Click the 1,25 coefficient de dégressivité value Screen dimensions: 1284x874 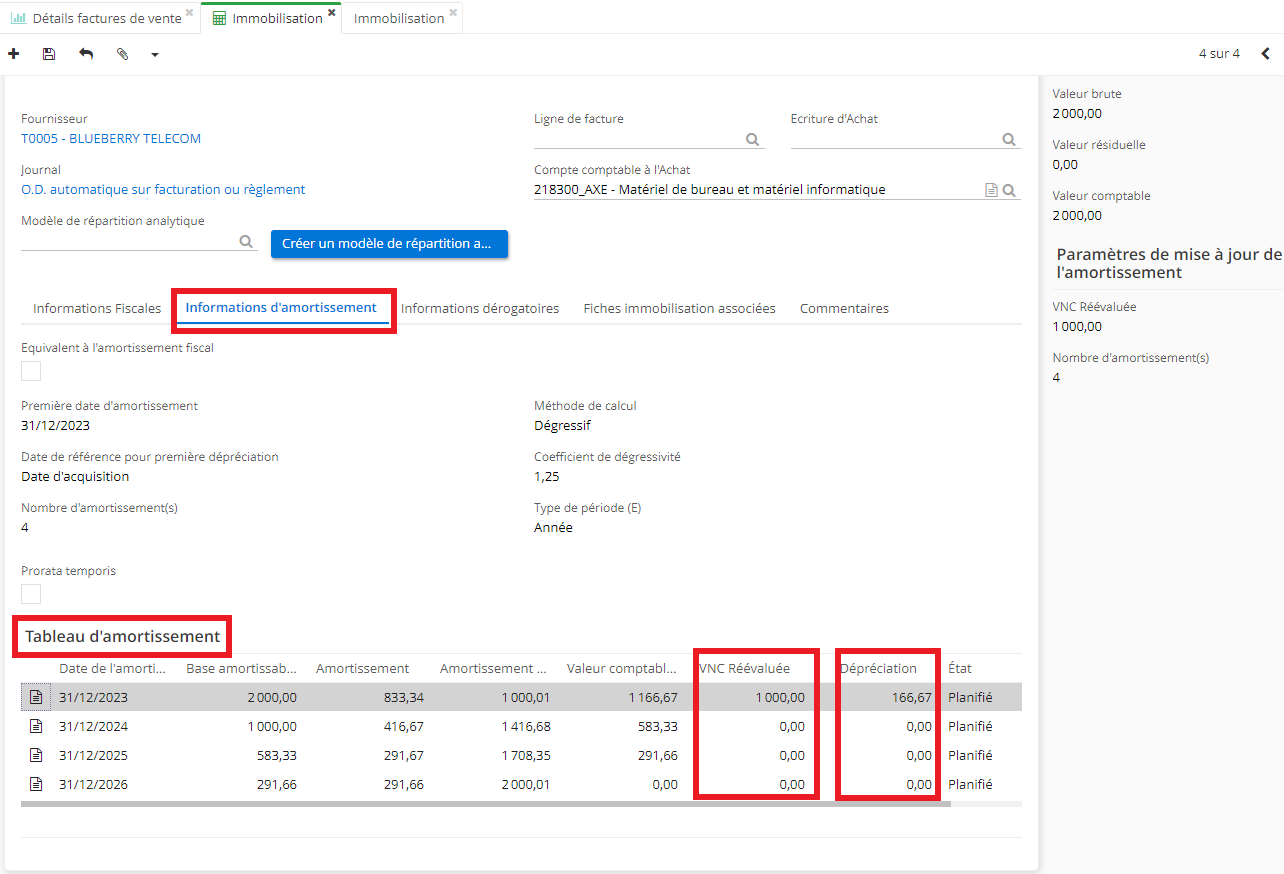[546, 477]
